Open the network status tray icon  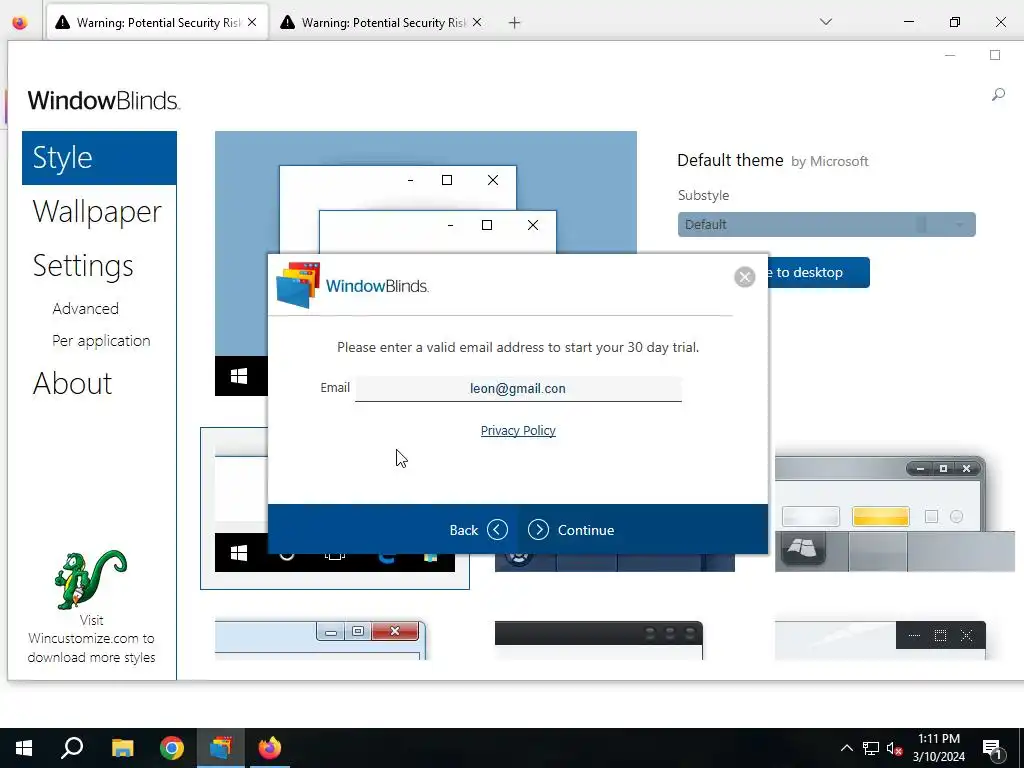click(871, 748)
